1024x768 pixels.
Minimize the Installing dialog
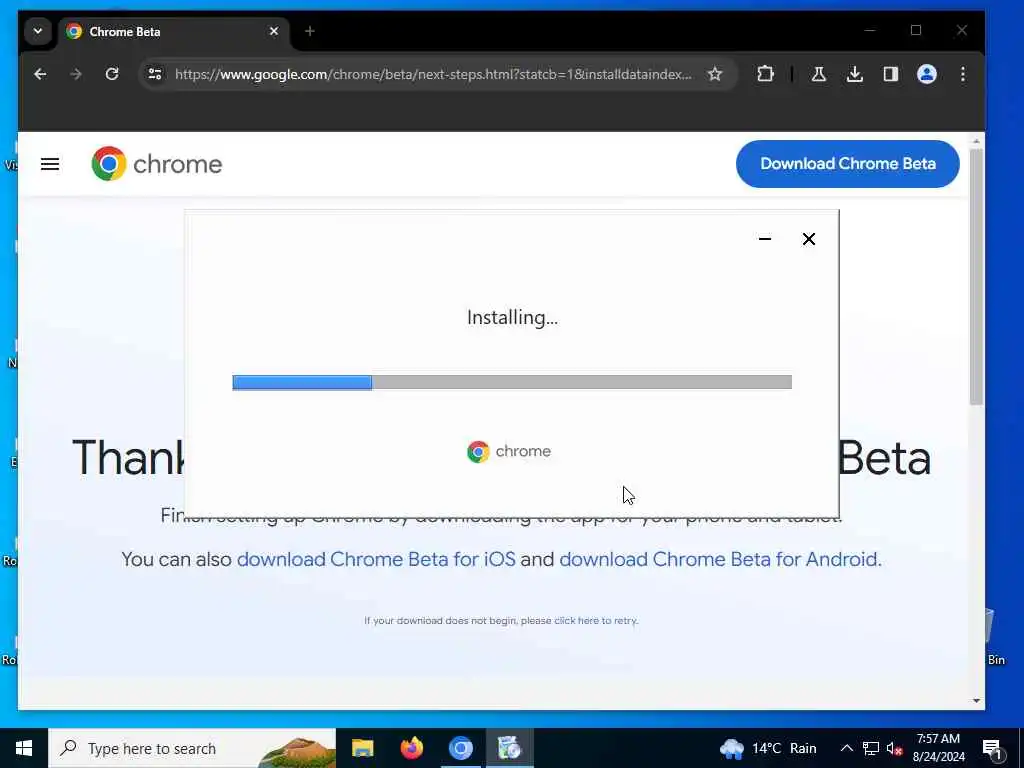pyautogui.click(x=765, y=239)
